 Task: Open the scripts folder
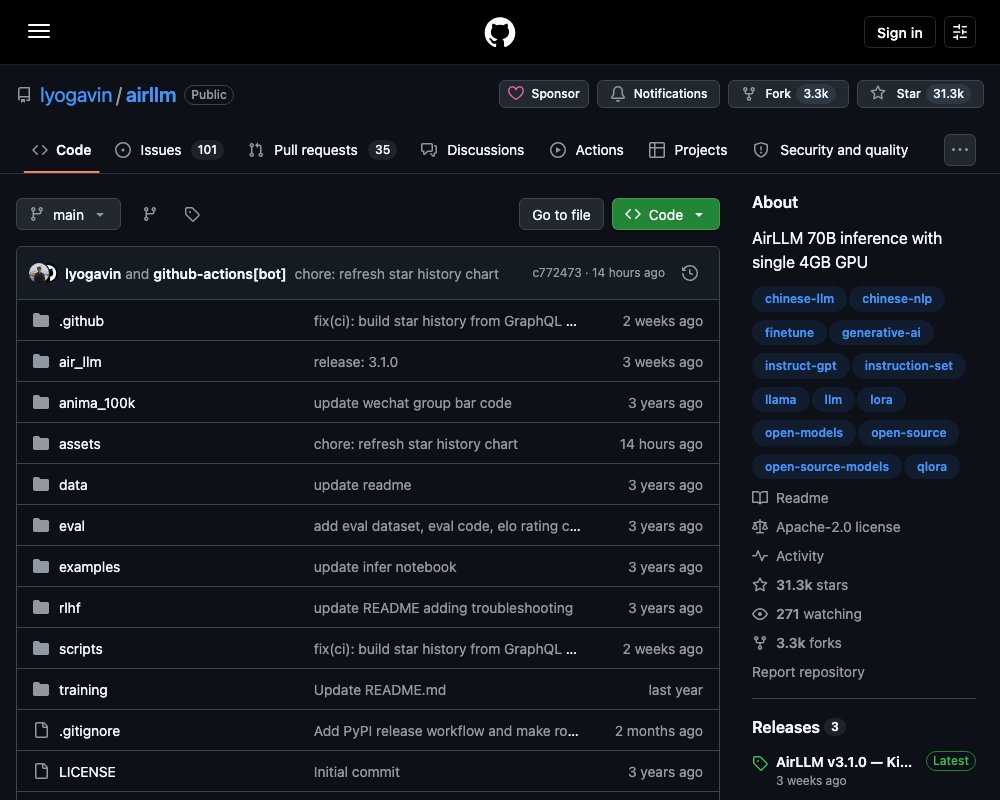tap(80, 649)
